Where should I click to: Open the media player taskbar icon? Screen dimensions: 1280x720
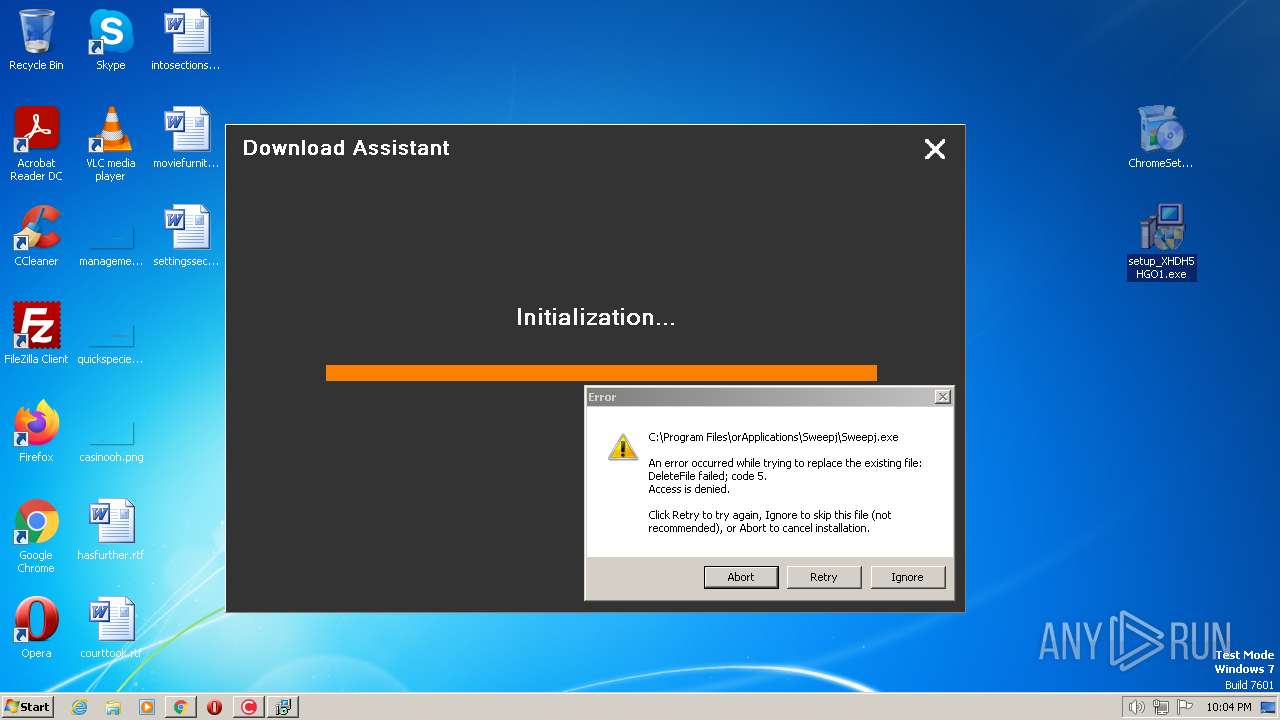tap(147, 707)
